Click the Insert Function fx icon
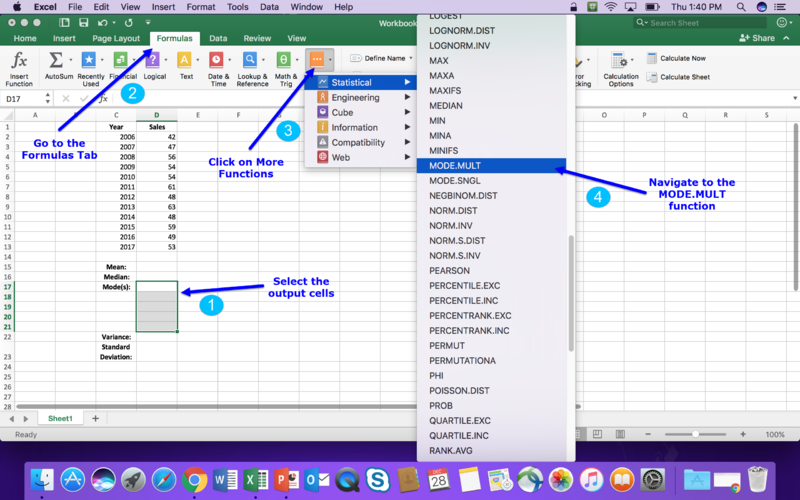800x500 pixels. pyautogui.click(x=19, y=62)
